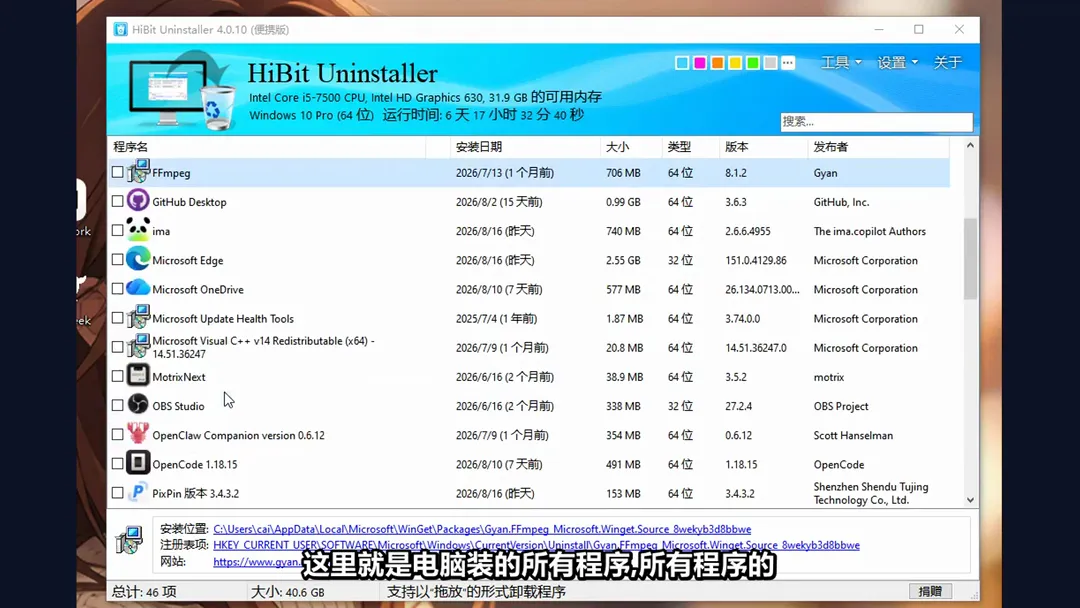
Task: Click the FFmpeg program icon
Action: [138, 171]
